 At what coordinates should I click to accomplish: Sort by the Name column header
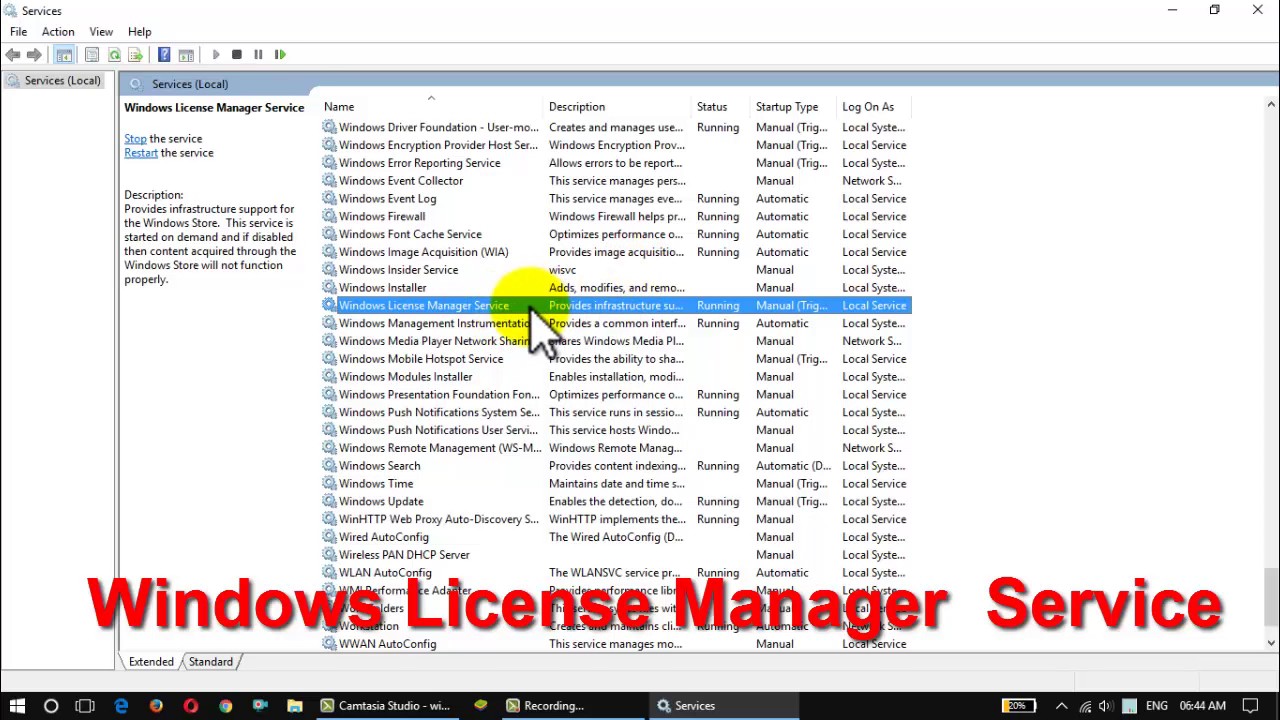430,107
